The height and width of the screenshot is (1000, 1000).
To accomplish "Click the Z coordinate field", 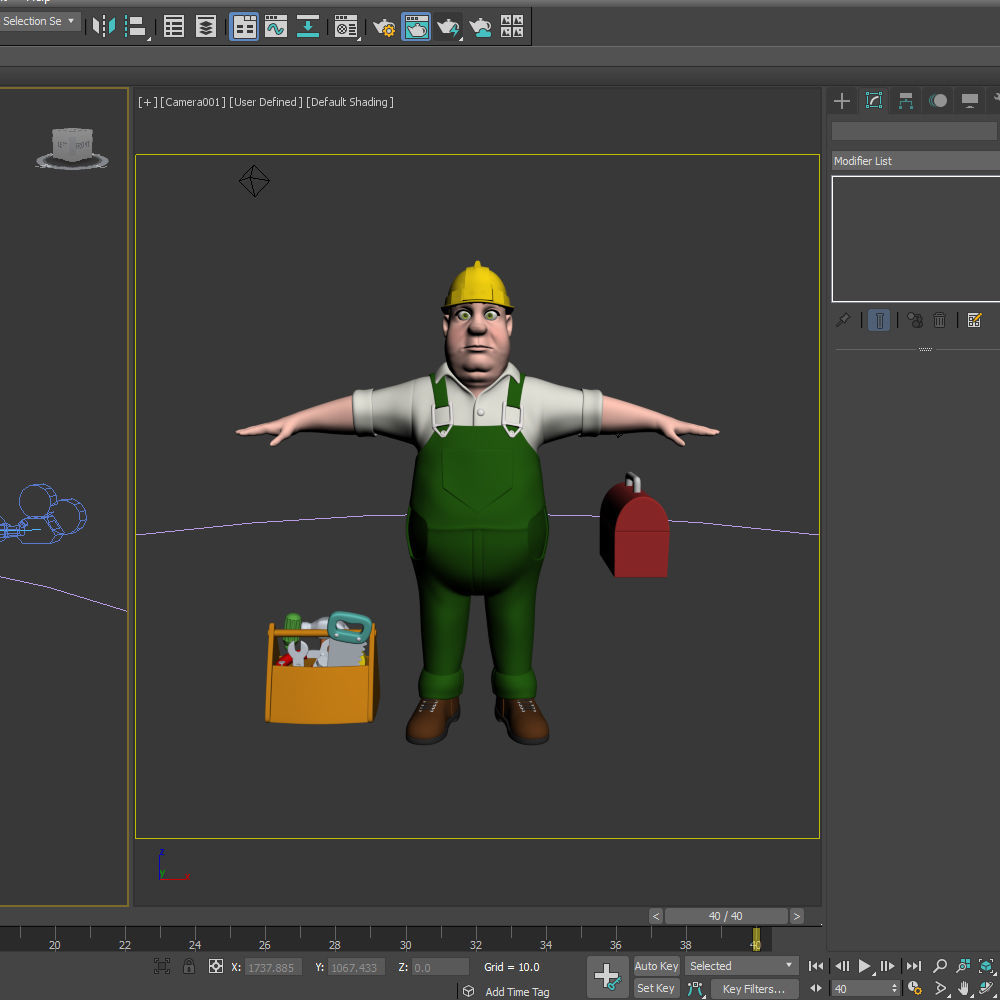I will 440,967.
